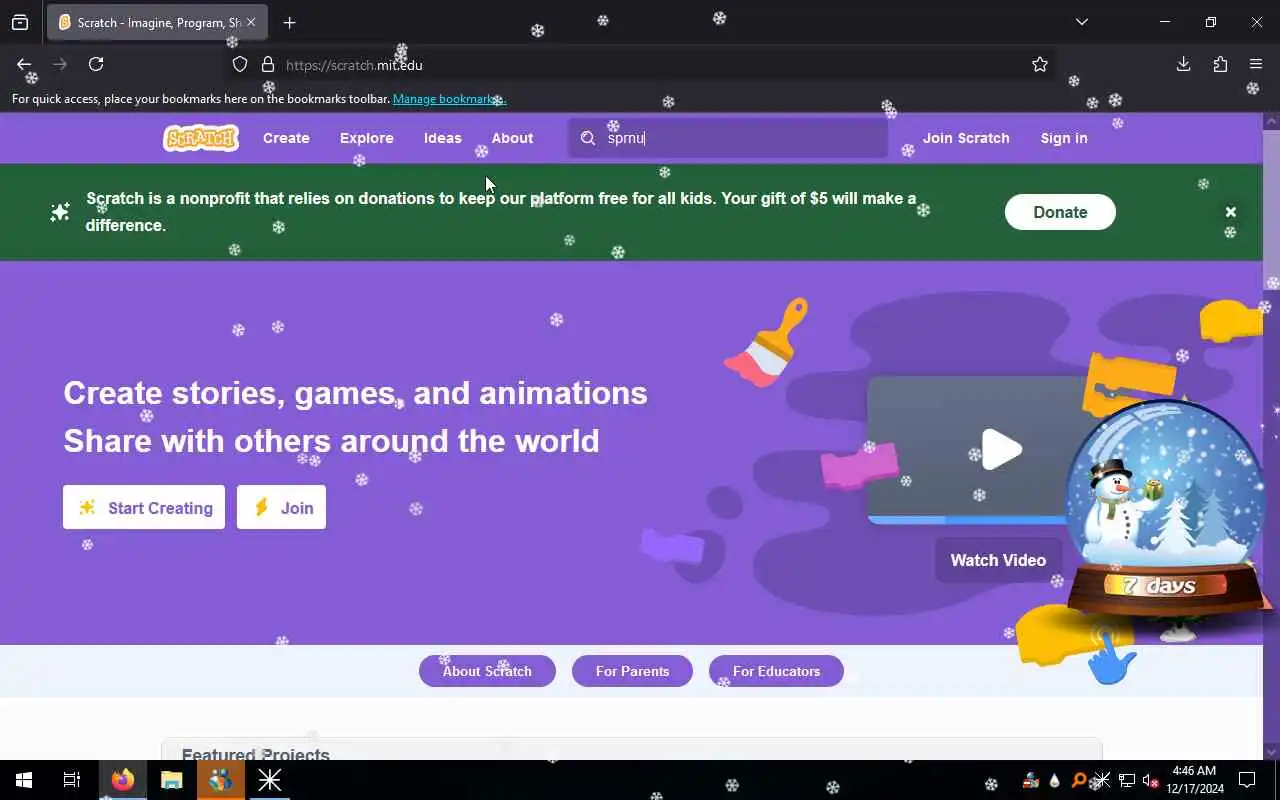Open the For Parents page
Viewport: 1280px width, 800px height.
[x=632, y=671]
